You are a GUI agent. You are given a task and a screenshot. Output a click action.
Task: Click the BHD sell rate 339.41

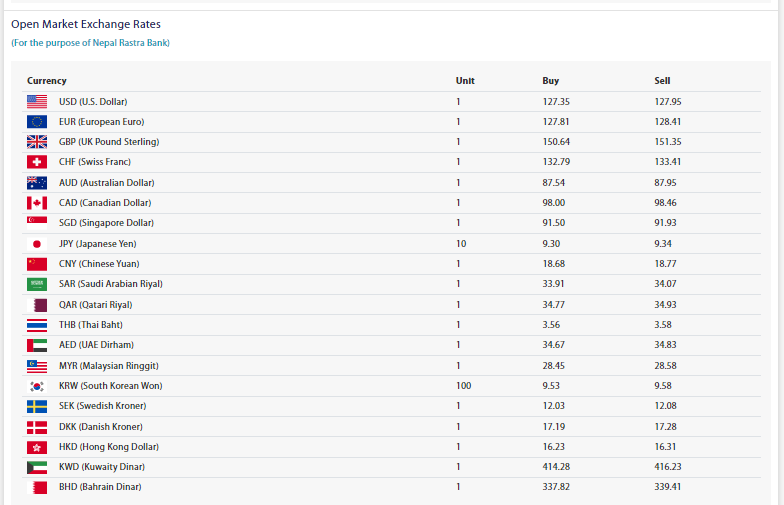670,487
